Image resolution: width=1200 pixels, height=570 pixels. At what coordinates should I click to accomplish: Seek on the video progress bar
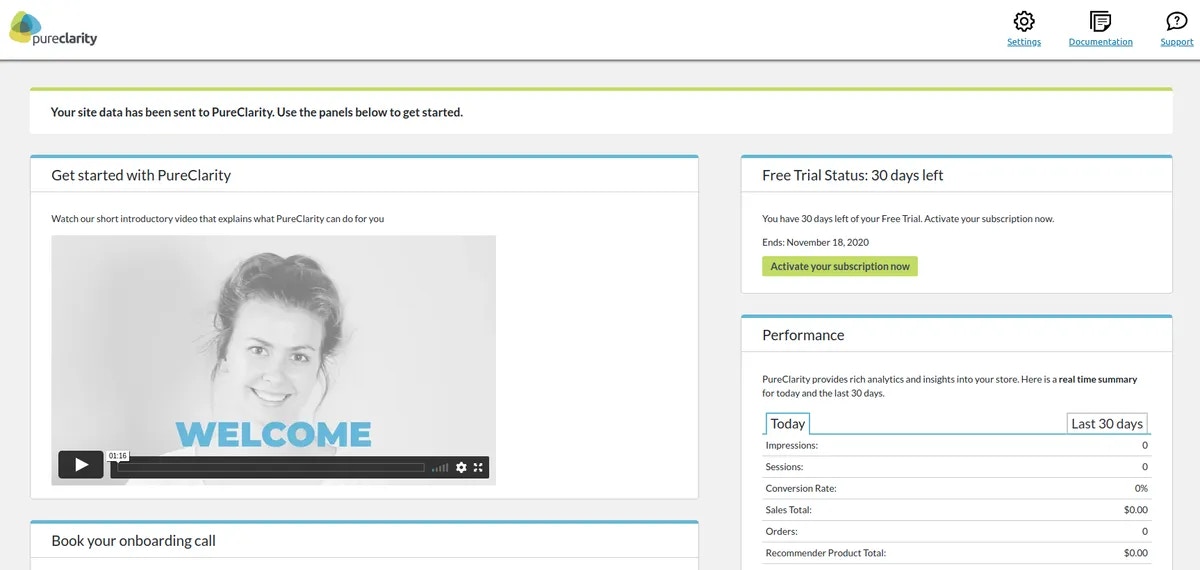270,467
